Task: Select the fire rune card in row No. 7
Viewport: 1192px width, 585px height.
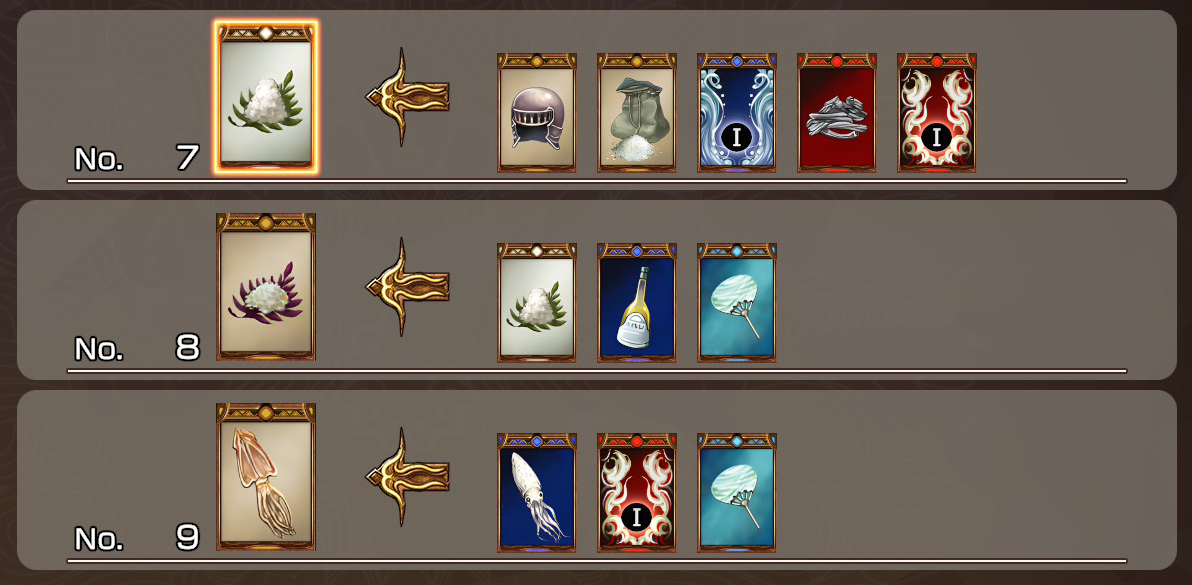Action: coord(937,112)
